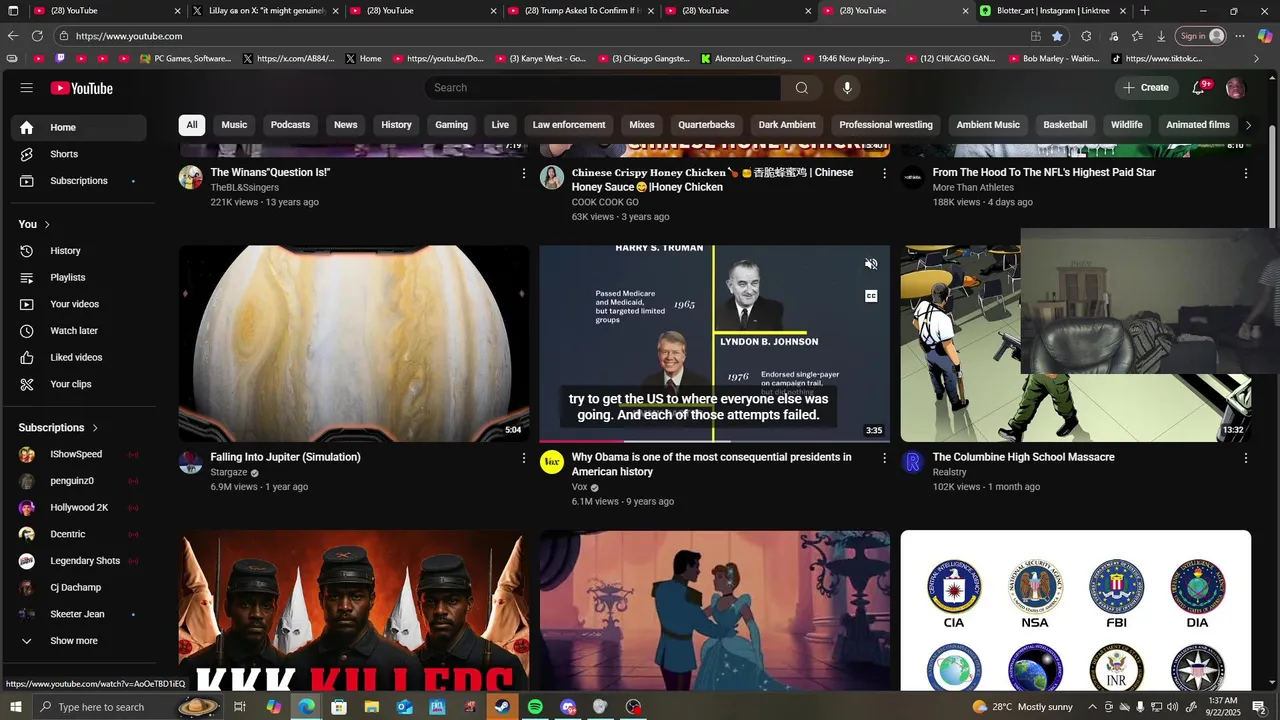Open the intelligence agencies seals thumbnail
This screenshot has width=1280, height=720.
click(1075, 610)
